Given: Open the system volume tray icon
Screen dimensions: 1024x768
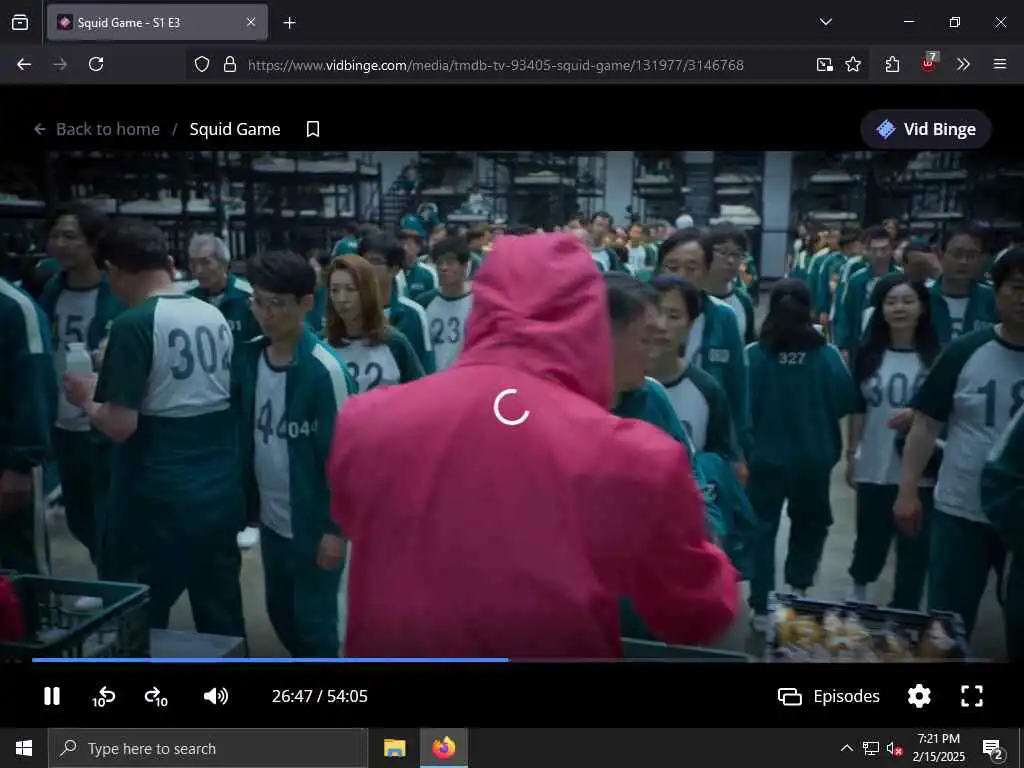Looking at the screenshot, I should 895,748.
